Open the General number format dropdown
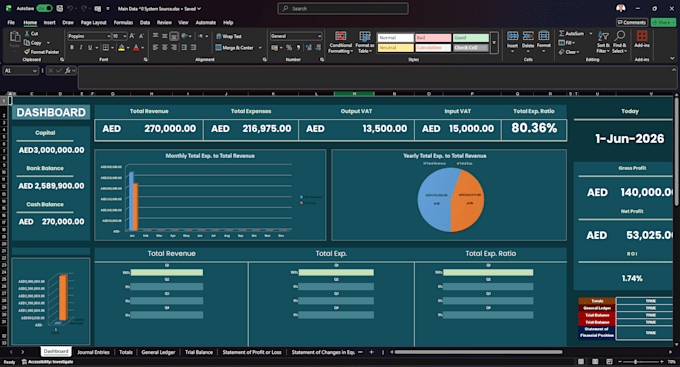This screenshot has height=367, width=680. click(x=320, y=36)
